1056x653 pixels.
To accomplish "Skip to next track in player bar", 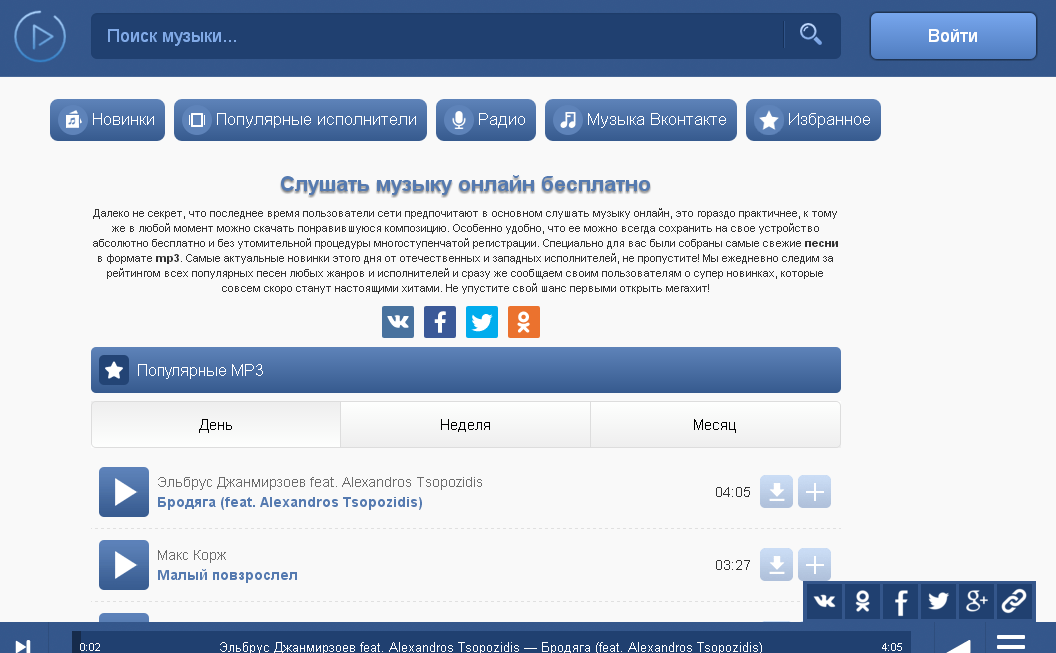I will click(x=23, y=645).
